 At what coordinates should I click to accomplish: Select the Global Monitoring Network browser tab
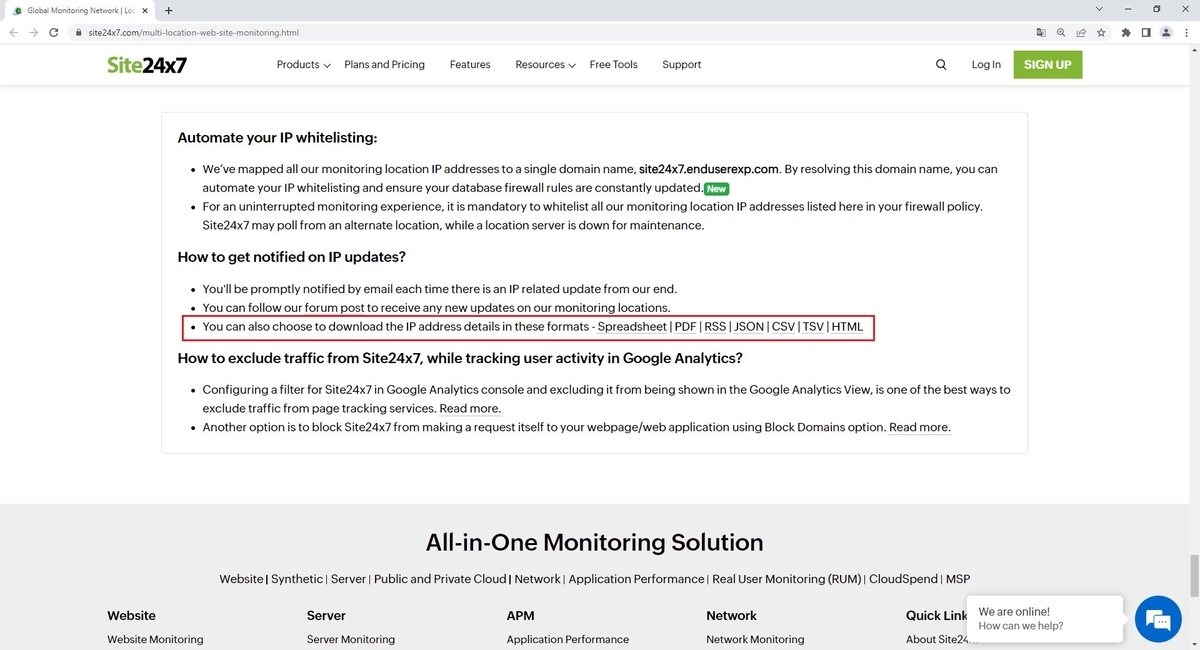coord(78,10)
